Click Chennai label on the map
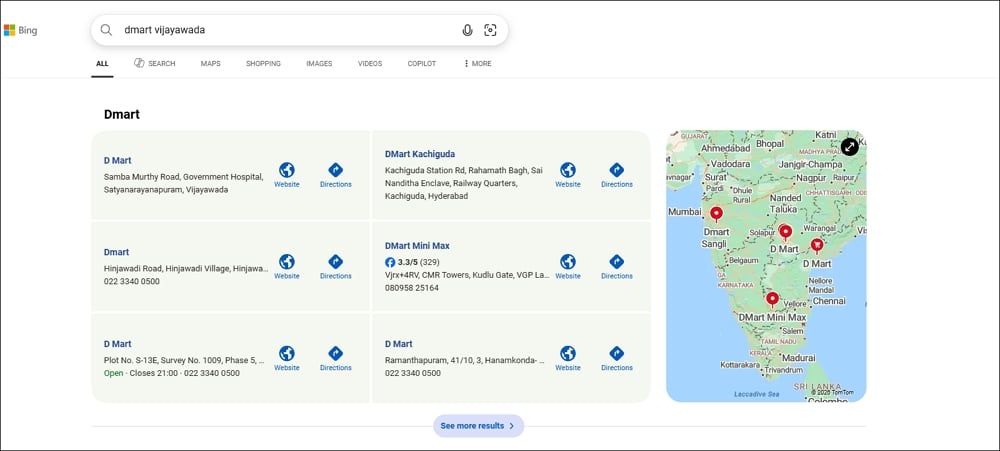 click(829, 301)
